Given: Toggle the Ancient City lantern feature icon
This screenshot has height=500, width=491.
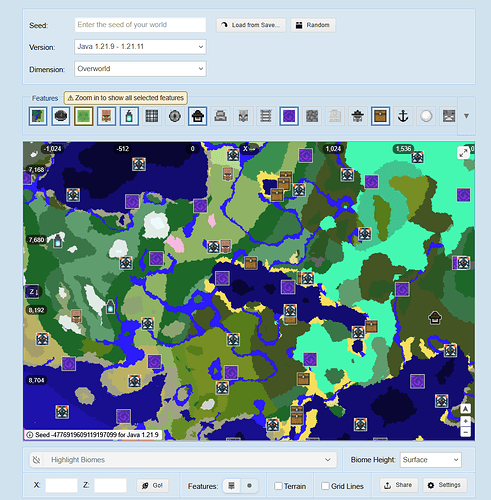Looking at the screenshot, I should click(129, 116).
